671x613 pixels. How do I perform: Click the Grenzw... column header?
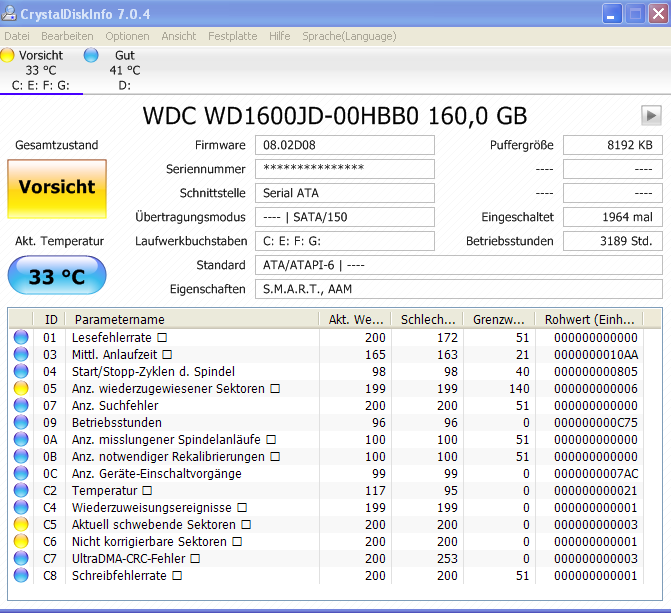499,319
